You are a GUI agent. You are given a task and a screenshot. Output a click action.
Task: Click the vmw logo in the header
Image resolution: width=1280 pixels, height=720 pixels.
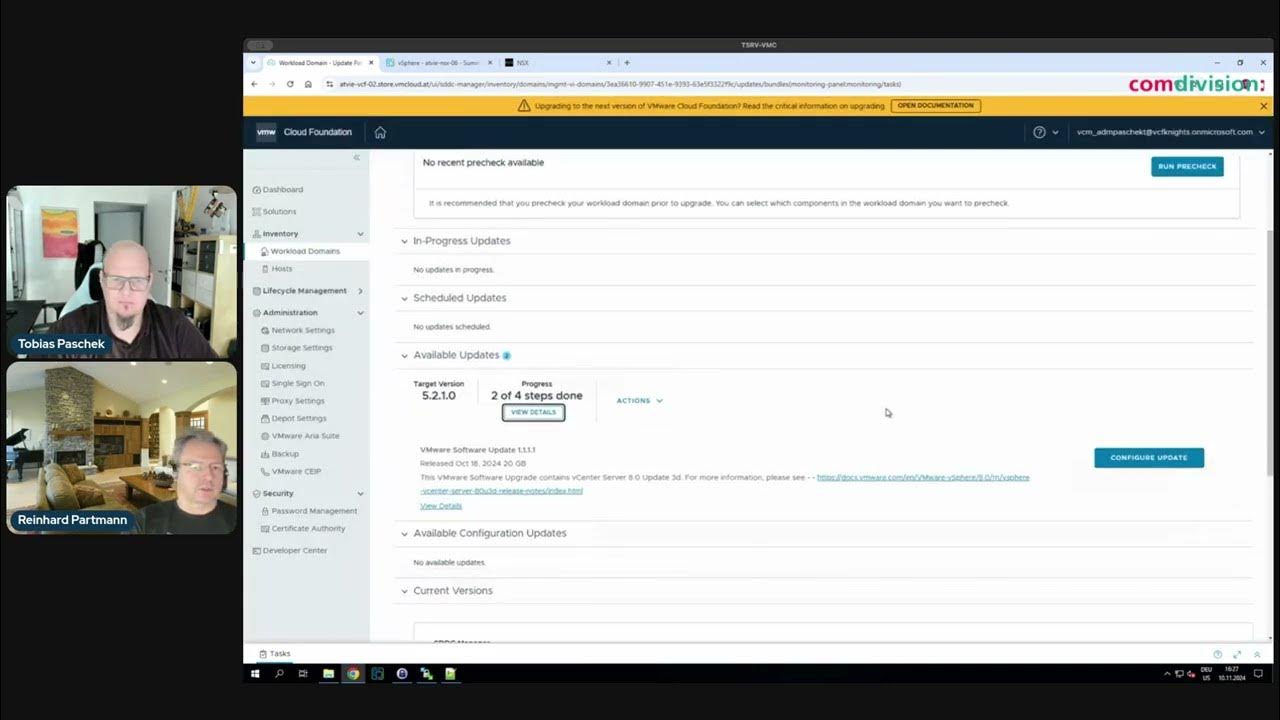[266, 132]
